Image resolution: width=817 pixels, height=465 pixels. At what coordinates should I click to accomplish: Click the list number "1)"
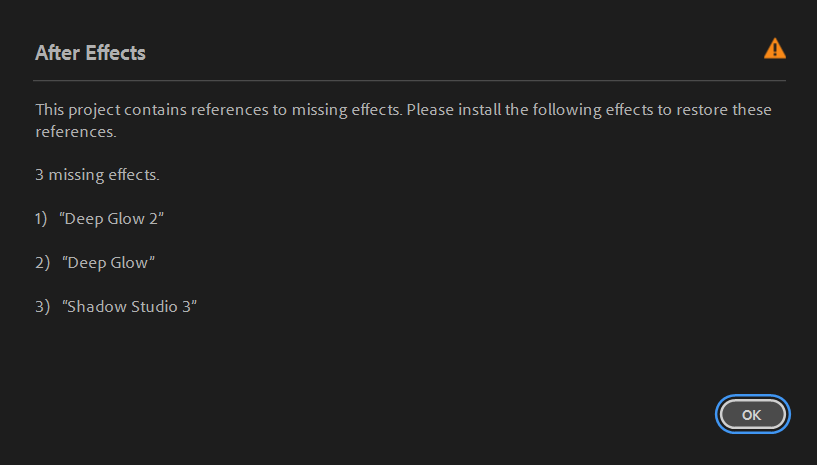(x=41, y=218)
